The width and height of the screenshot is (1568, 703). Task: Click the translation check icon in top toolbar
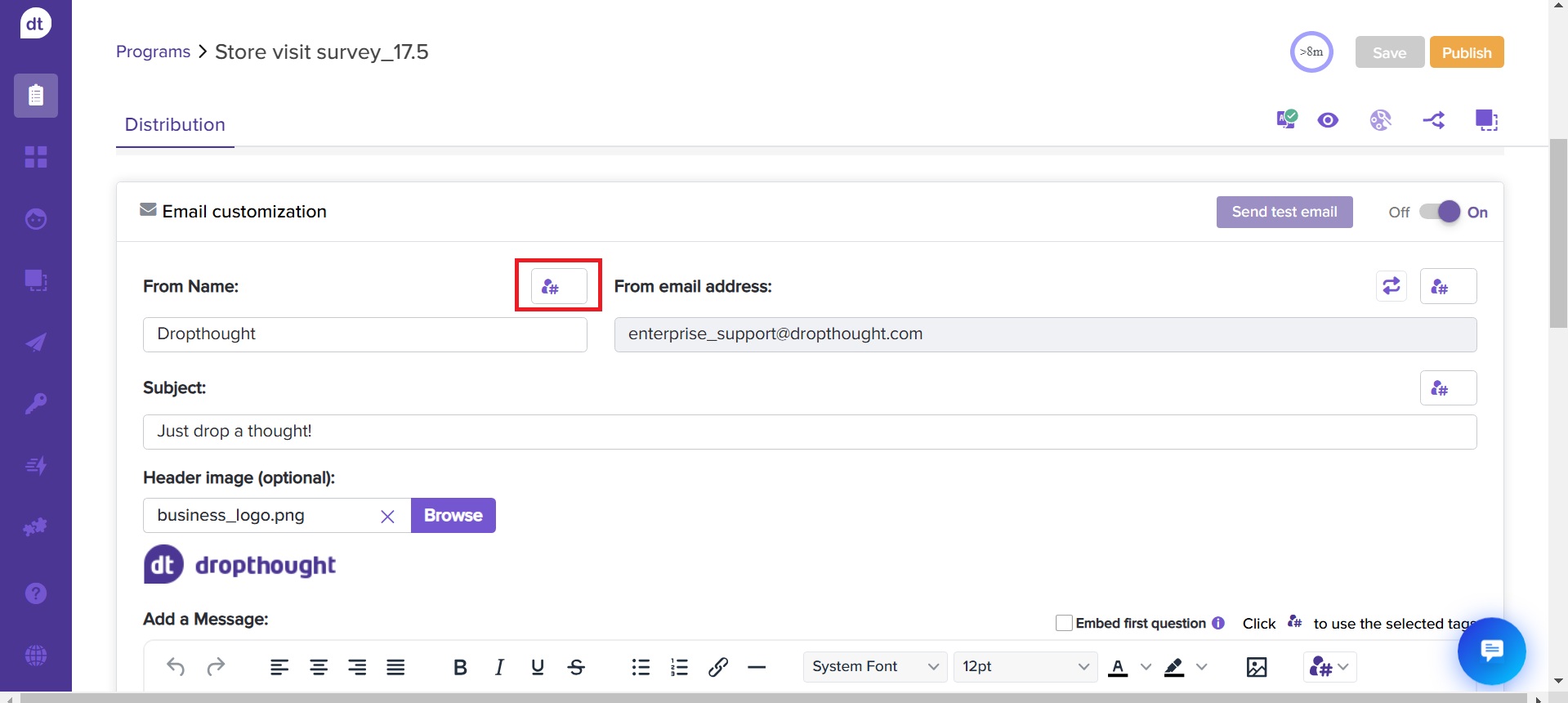(1287, 119)
